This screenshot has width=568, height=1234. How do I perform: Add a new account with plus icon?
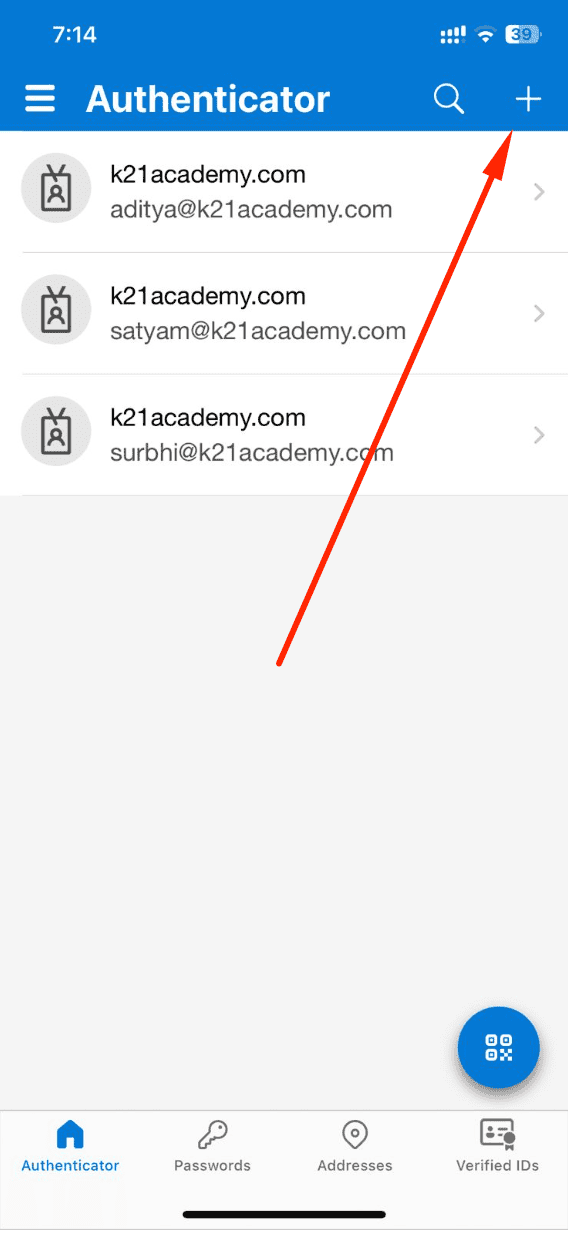tap(528, 99)
